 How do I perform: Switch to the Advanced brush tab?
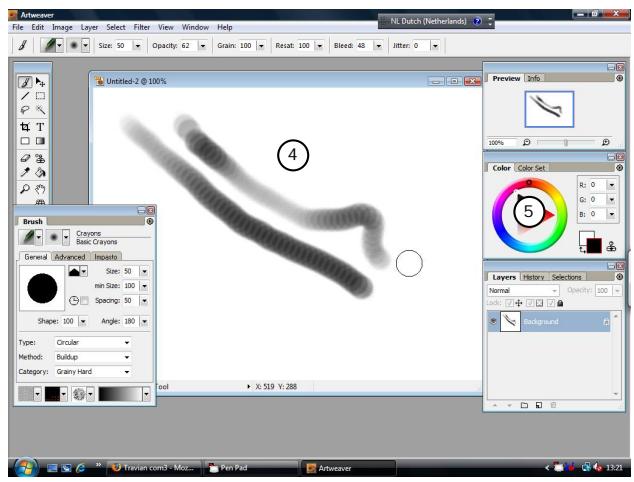point(70,257)
